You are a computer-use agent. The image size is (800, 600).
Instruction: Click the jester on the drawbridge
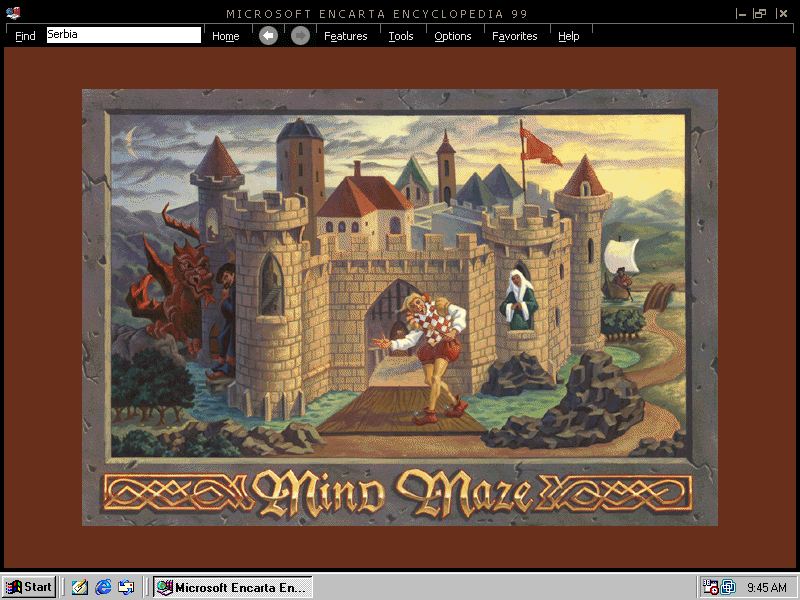tap(427, 359)
